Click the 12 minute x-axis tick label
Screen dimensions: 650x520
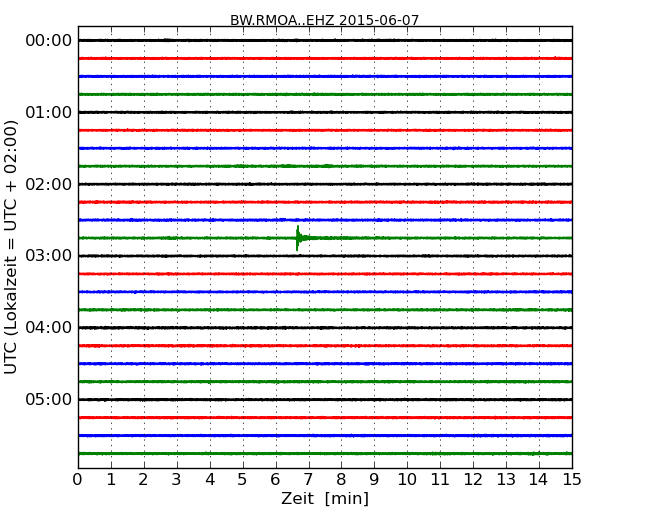(473, 479)
